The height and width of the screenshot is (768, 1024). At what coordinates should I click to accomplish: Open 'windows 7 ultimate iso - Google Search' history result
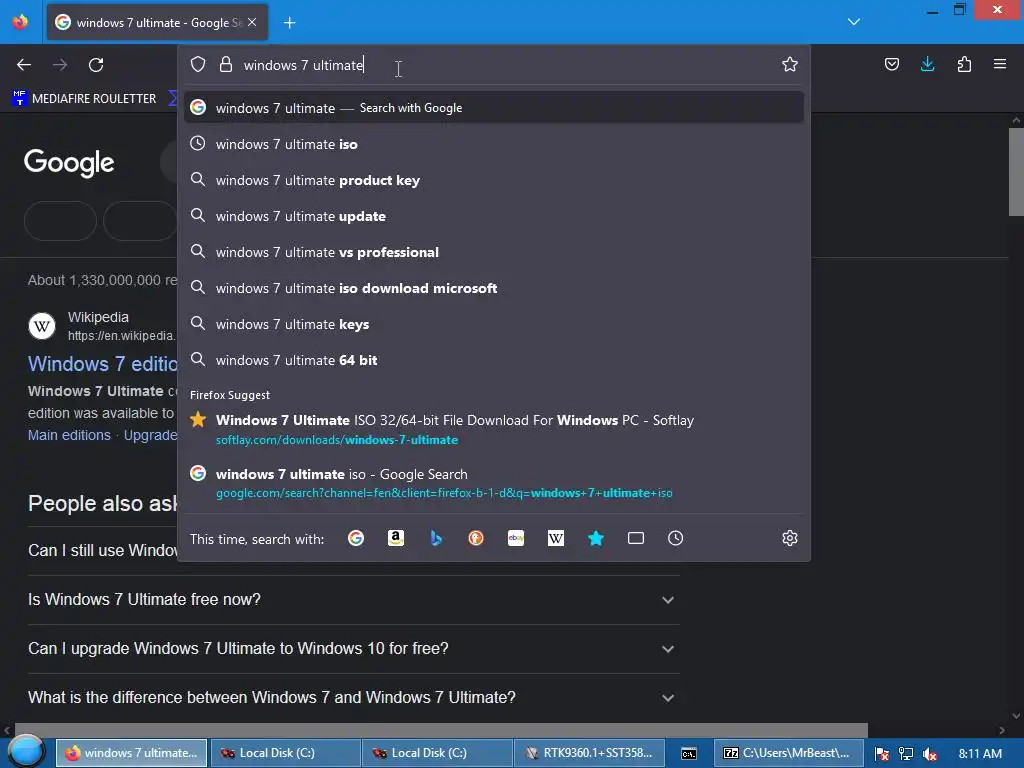coord(494,483)
